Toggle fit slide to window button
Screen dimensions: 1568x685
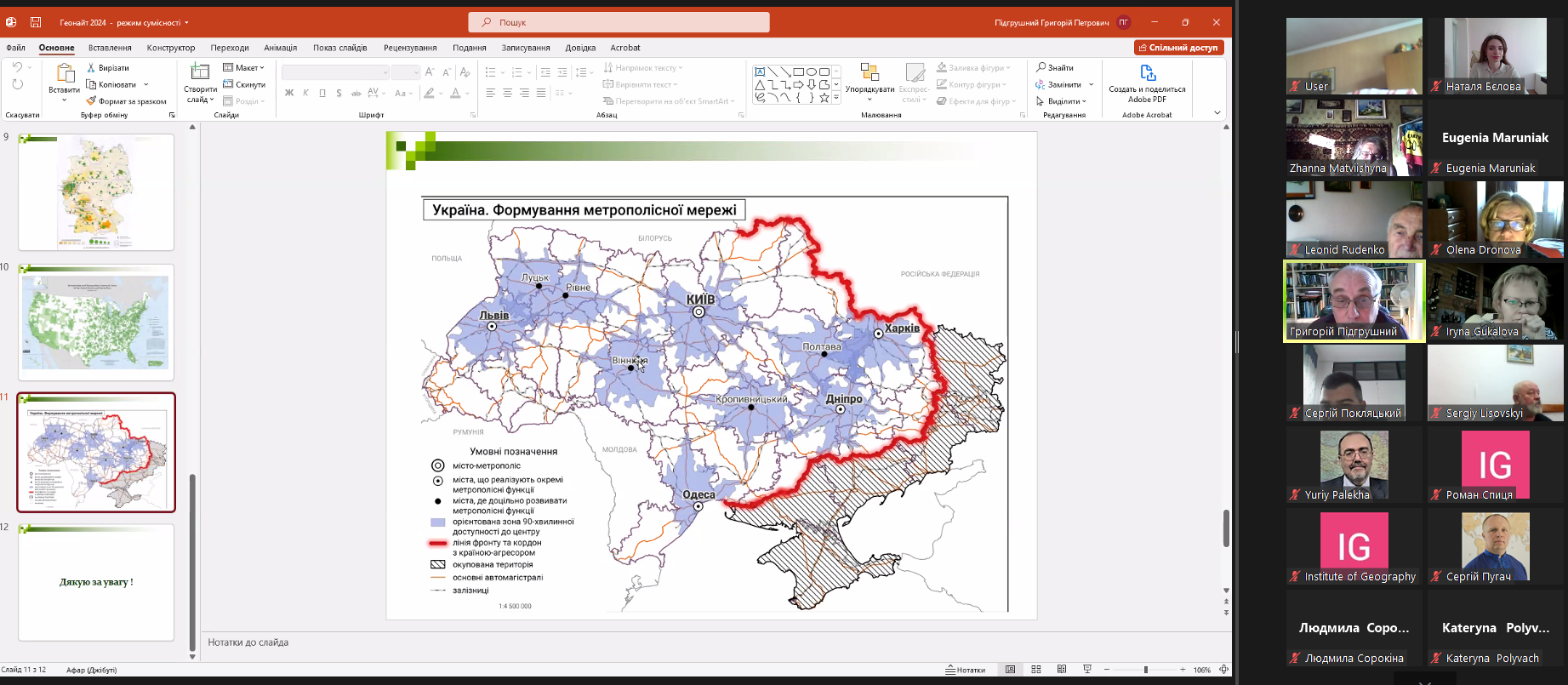click(1223, 670)
